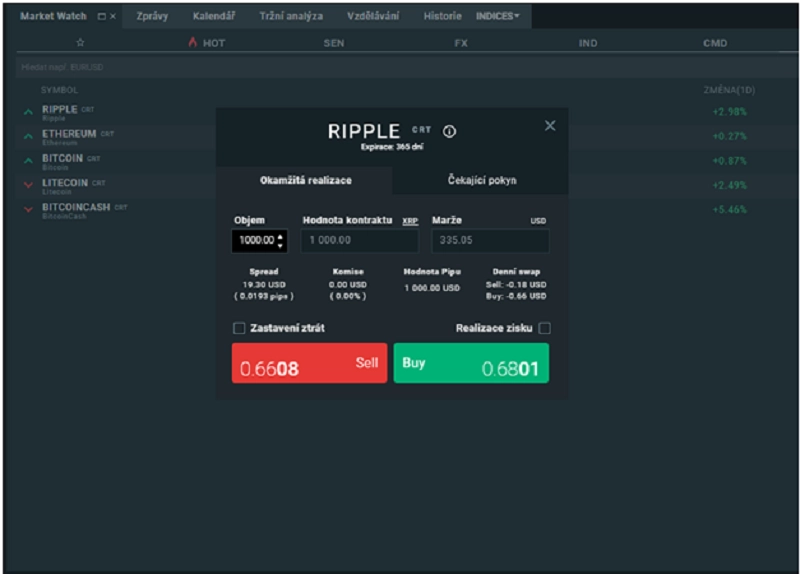Click the SYMBOL column header

59,90
